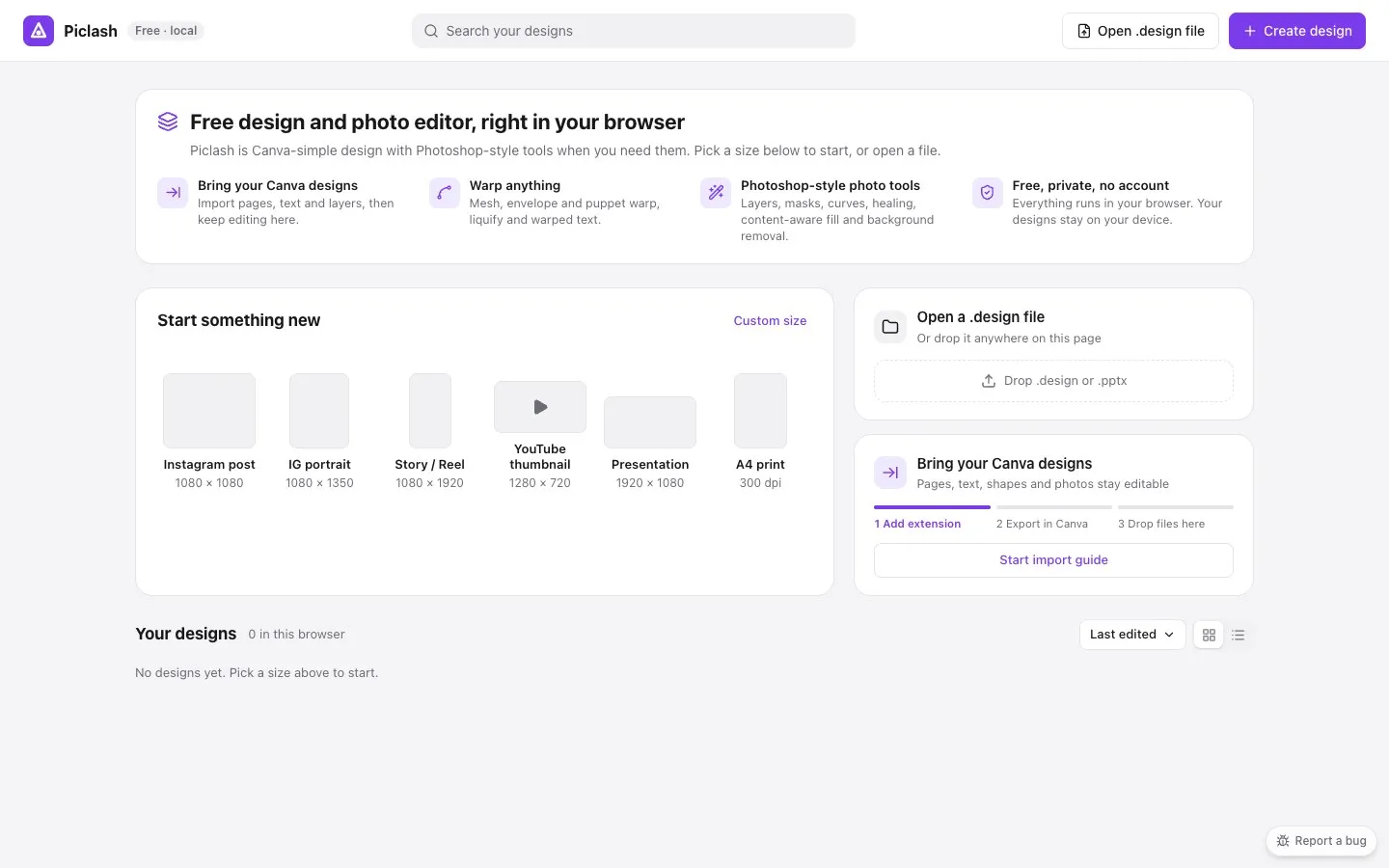Click the magic wand photo tools icon
Screen dimensions: 1389x868
[x=716, y=193]
